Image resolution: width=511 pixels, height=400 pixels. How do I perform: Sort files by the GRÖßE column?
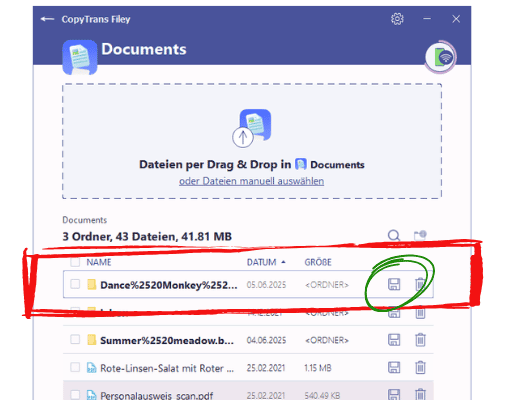pyautogui.click(x=318, y=262)
